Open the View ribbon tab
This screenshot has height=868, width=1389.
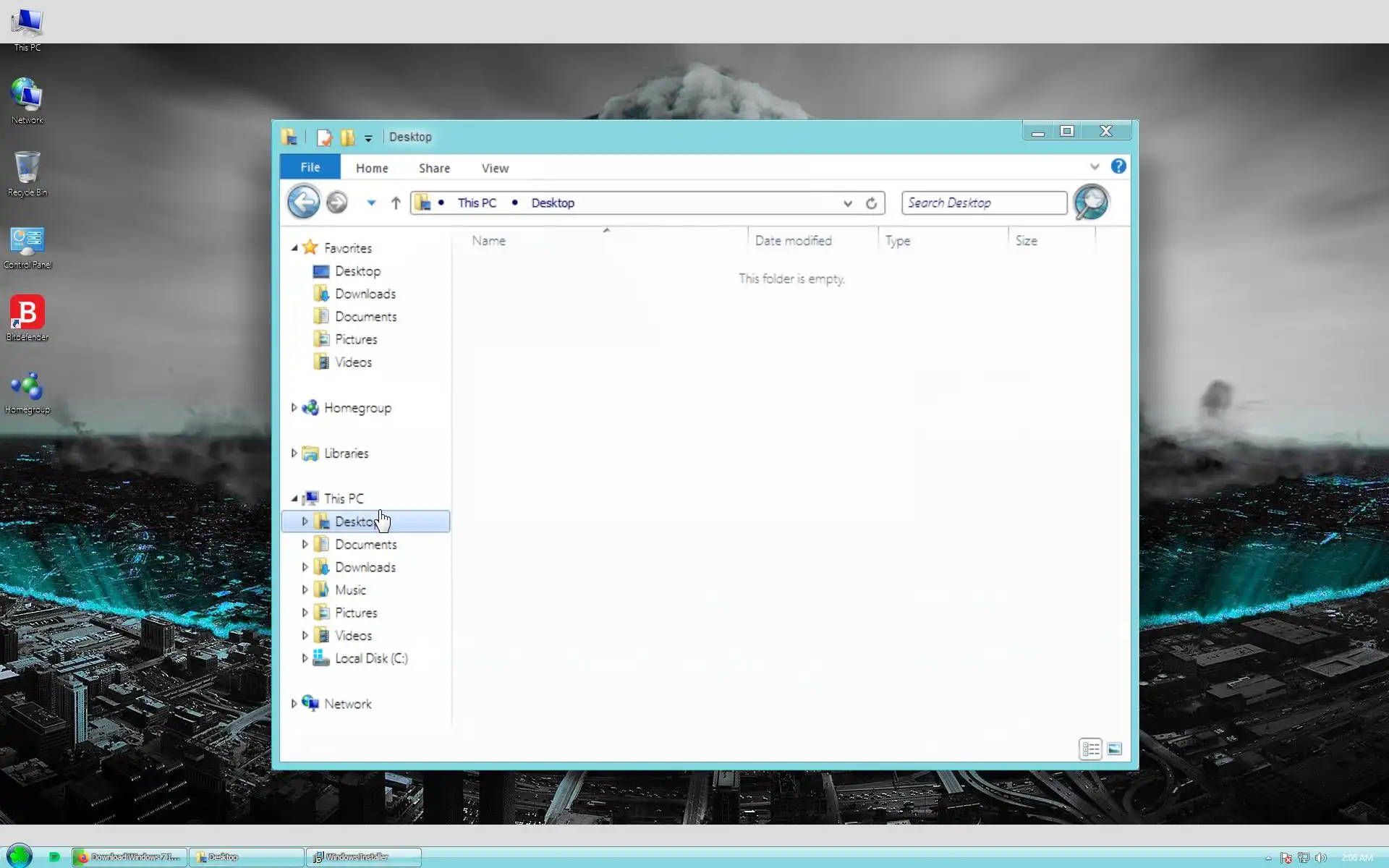[x=495, y=168]
